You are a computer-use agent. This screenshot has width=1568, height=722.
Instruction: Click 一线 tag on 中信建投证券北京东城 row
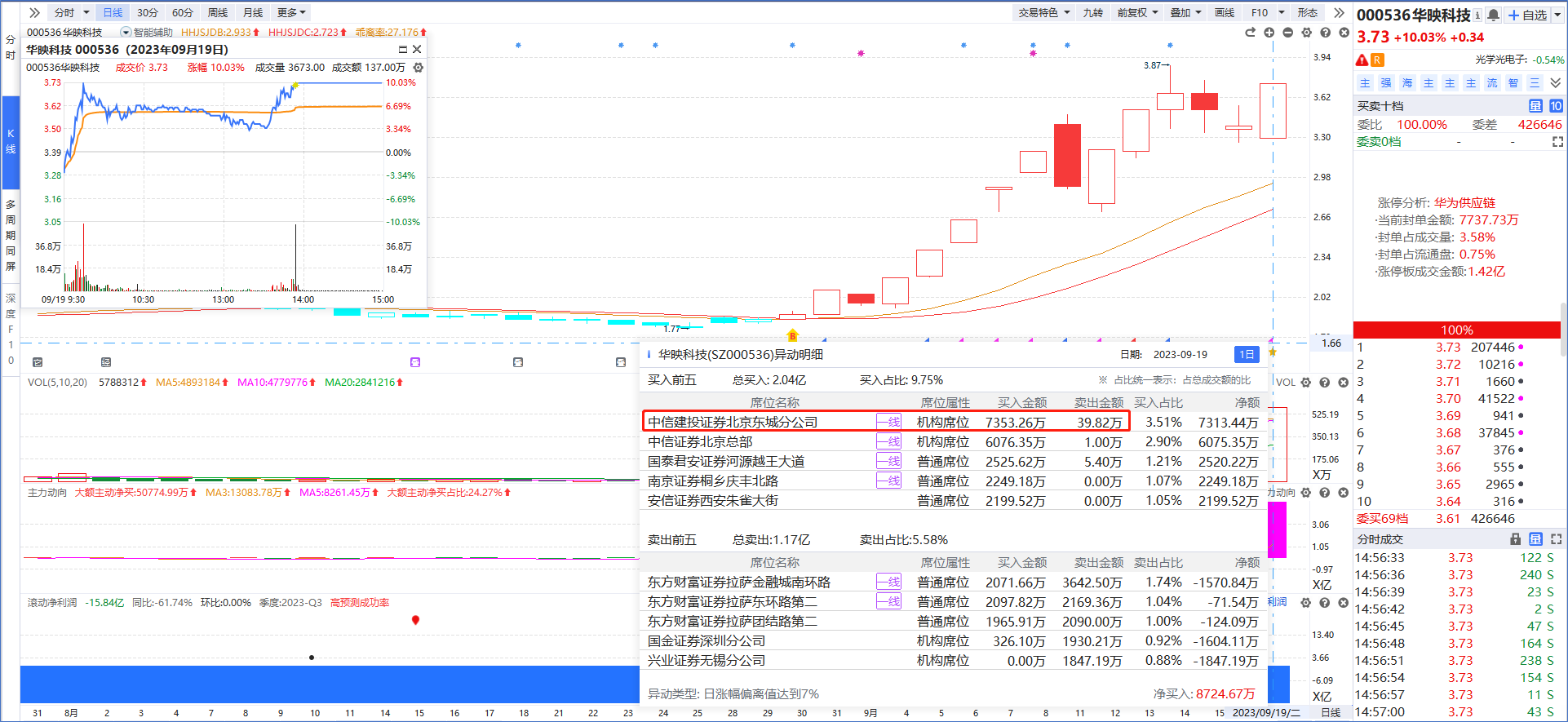coord(888,422)
